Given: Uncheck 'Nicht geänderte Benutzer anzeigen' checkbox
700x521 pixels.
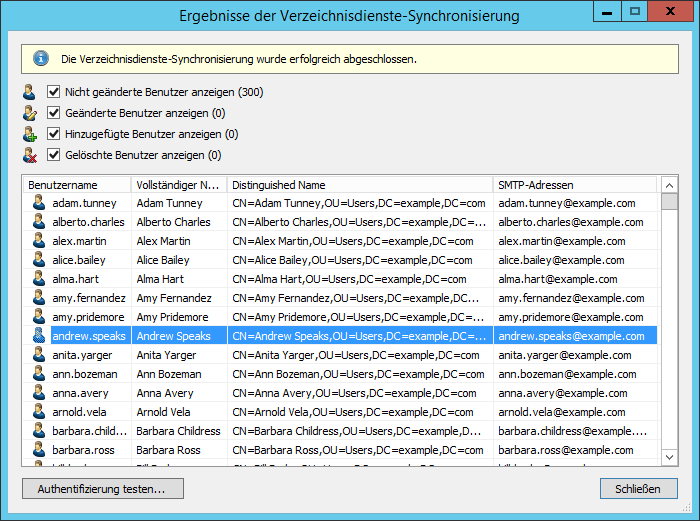Looking at the screenshot, I should [x=54, y=92].
